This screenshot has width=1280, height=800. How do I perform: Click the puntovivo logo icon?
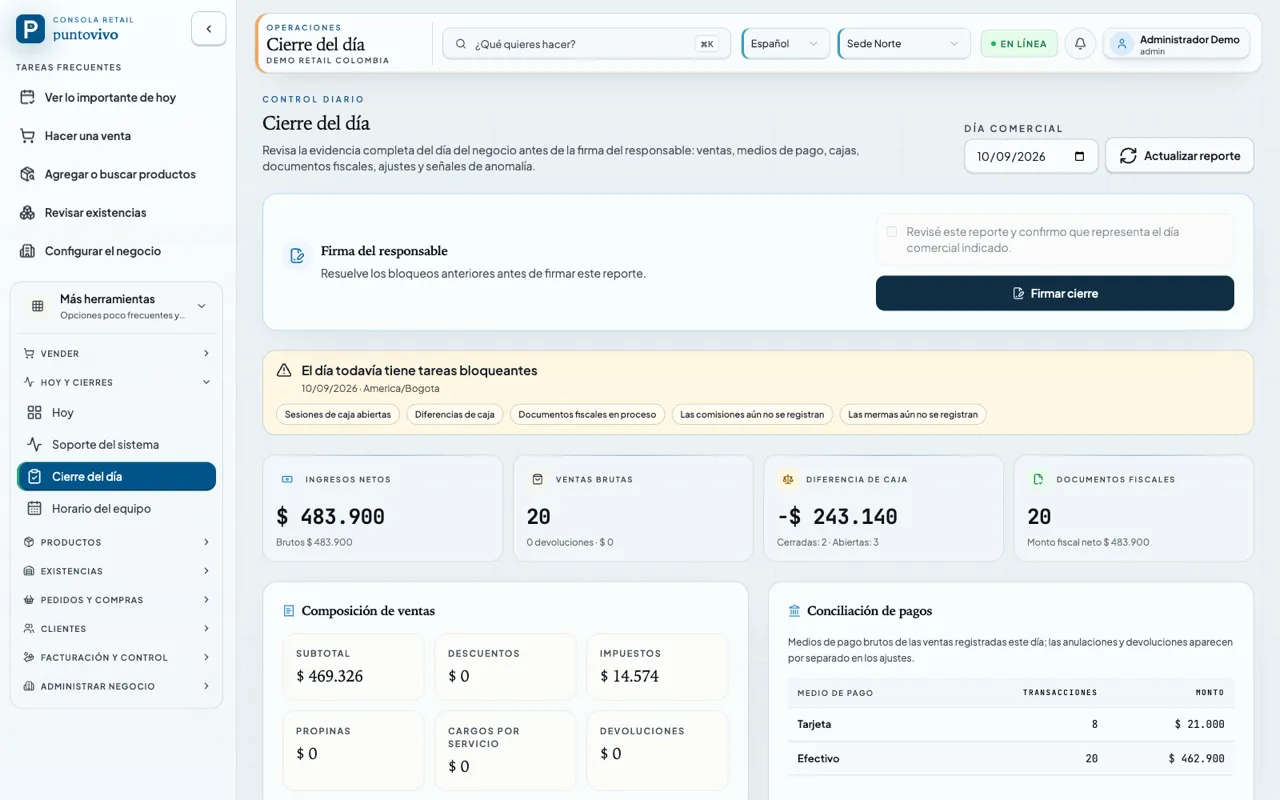click(x=31, y=29)
